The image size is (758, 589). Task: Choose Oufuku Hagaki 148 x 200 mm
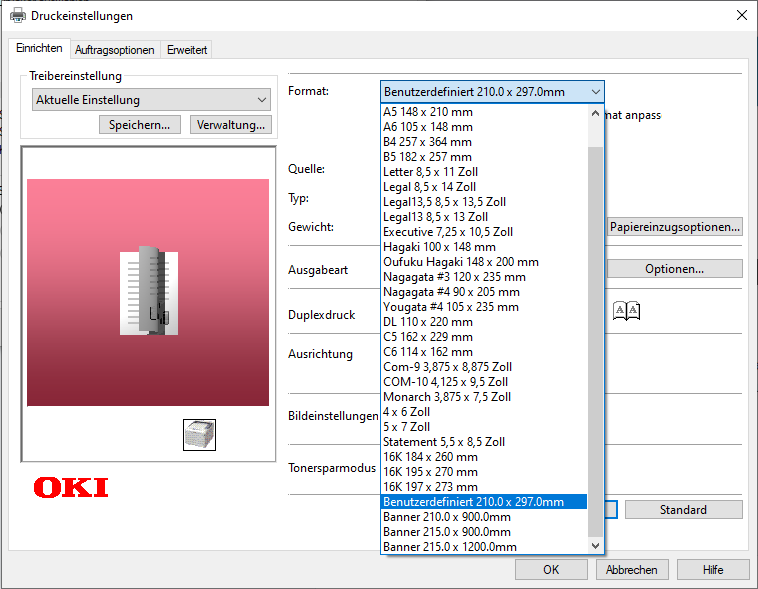pyautogui.click(x=484, y=262)
